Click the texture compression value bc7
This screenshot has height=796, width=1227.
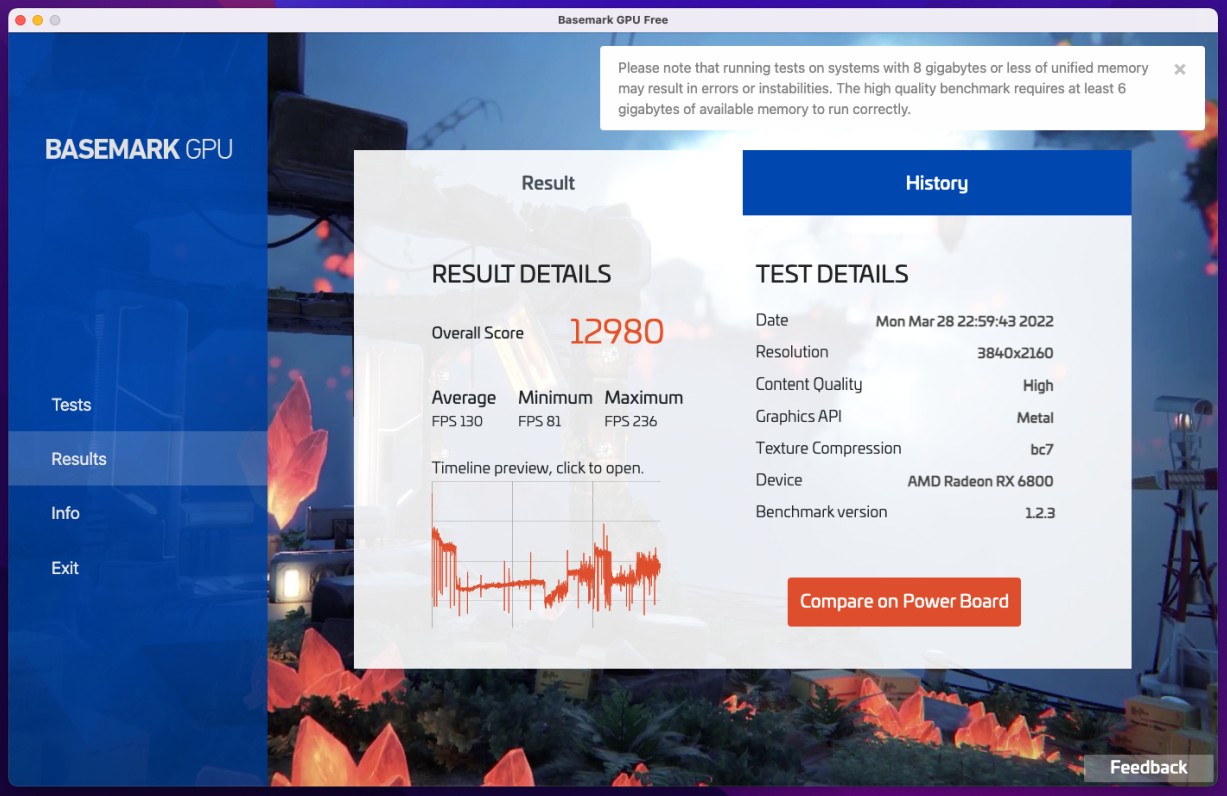pyautogui.click(x=1042, y=449)
